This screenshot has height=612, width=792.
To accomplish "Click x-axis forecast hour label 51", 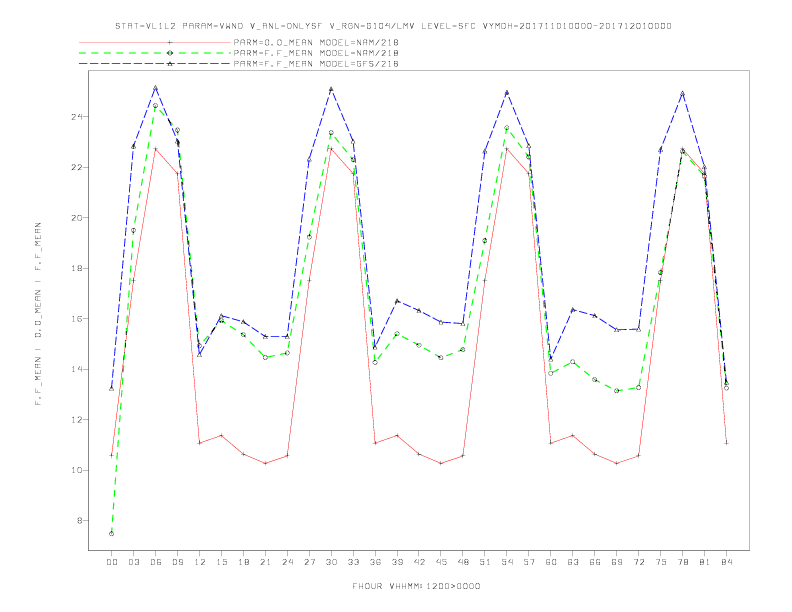I will [485, 562].
